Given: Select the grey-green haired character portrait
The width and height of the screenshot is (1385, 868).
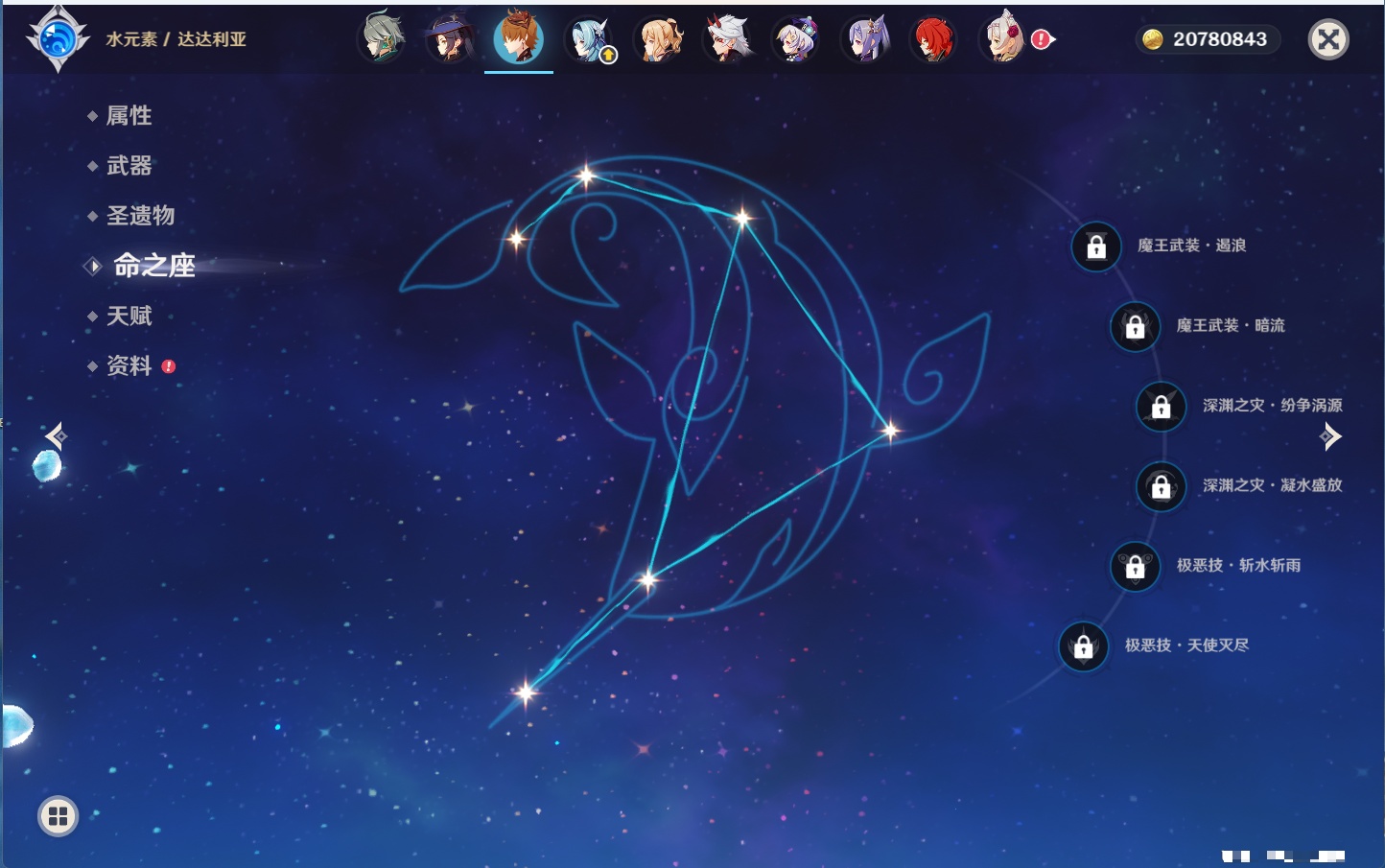Looking at the screenshot, I should coord(381,39).
